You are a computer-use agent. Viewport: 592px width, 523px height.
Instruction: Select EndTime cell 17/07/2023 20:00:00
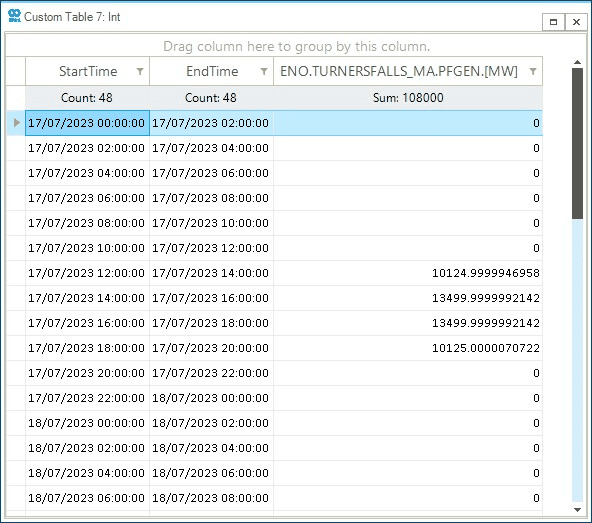(211, 348)
